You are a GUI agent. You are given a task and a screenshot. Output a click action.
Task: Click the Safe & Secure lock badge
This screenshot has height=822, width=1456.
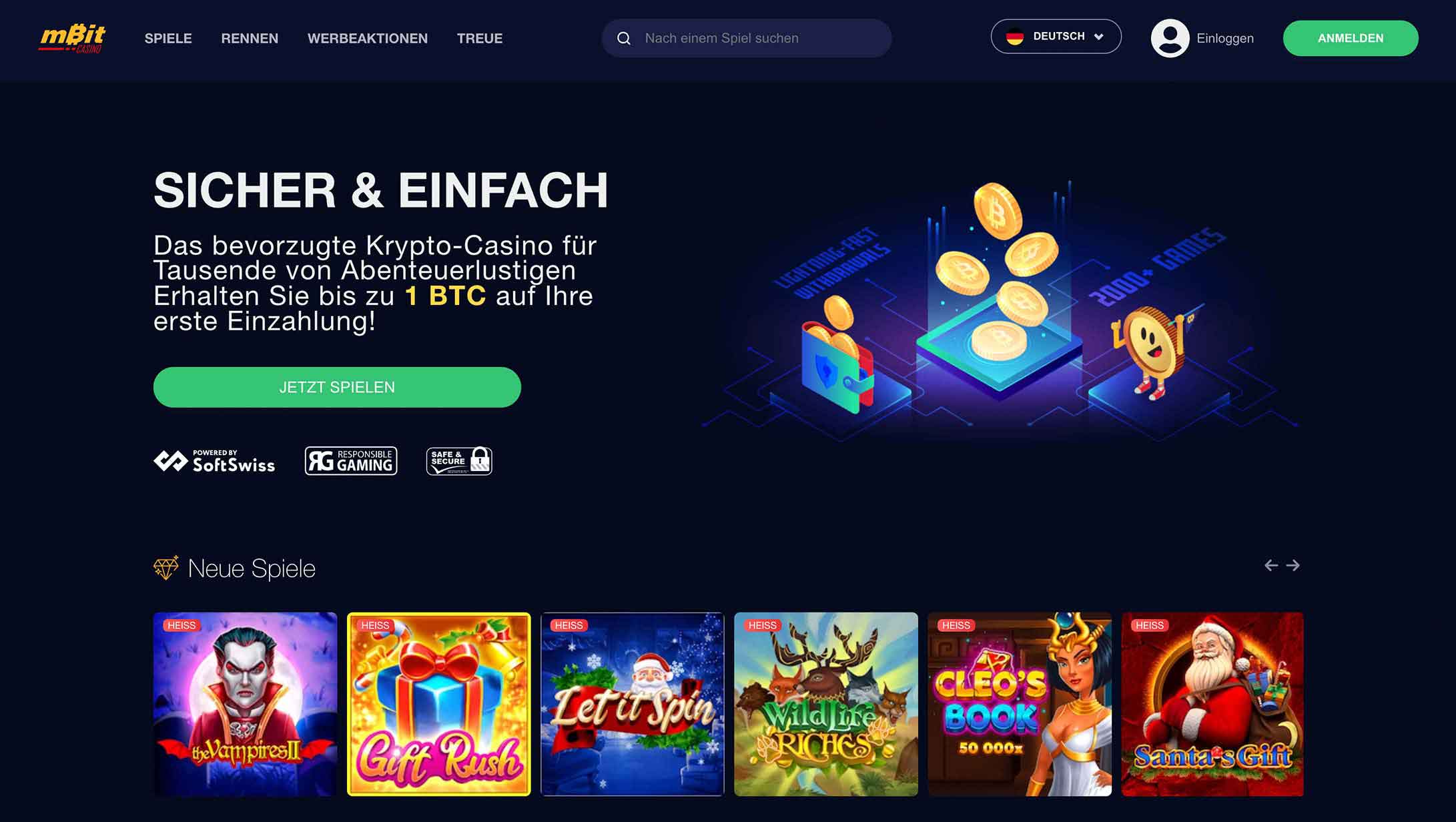(459, 461)
